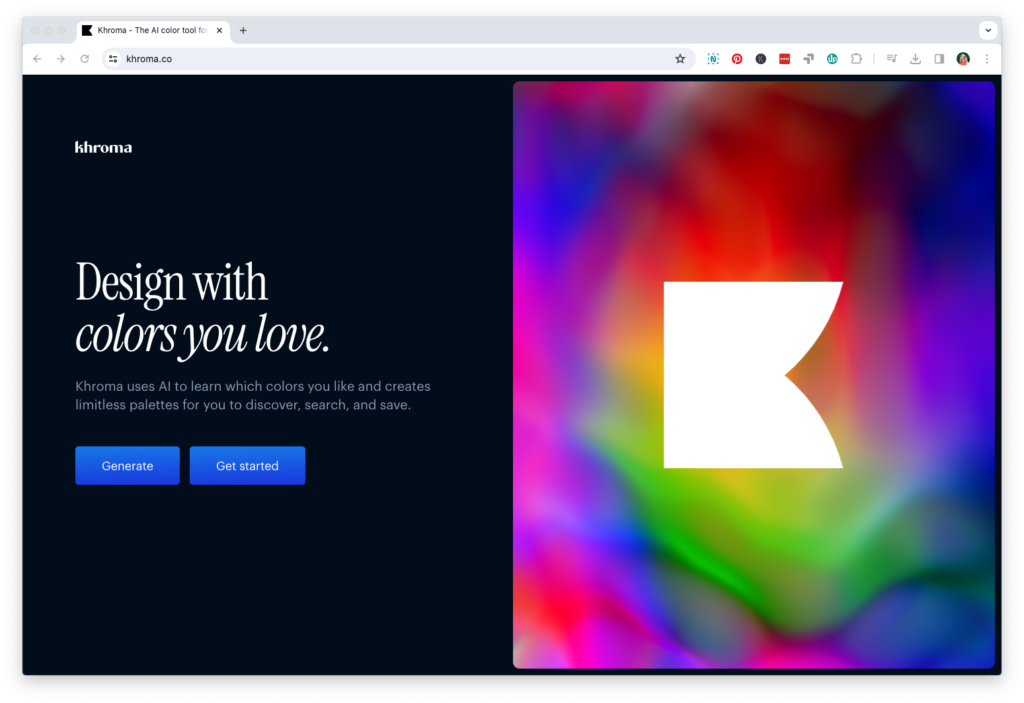Open a new browser tab
The width and height of the screenshot is (1024, 703).
(x=243, y=30)
